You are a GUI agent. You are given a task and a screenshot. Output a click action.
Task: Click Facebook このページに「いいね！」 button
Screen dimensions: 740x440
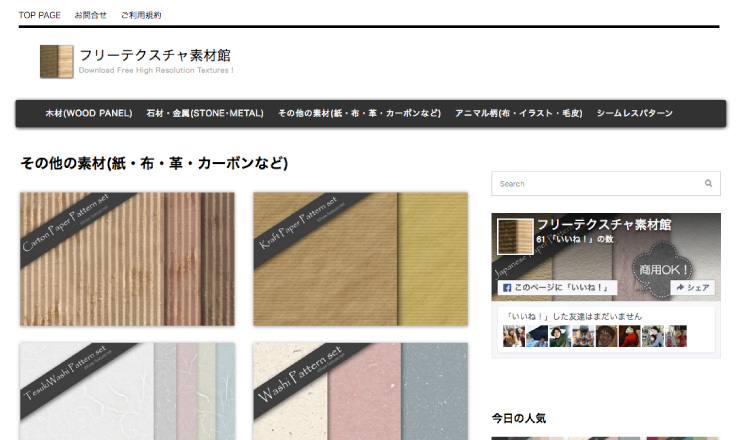tap(557, 288)
